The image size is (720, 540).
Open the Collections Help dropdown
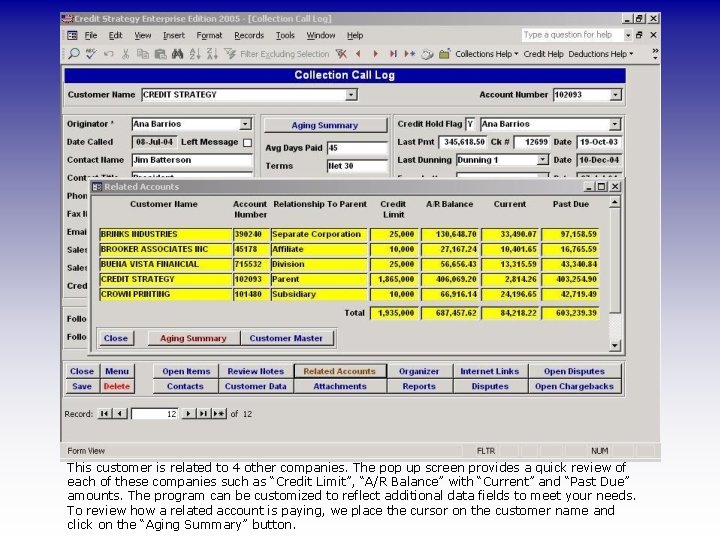click(x=486, y=54)
